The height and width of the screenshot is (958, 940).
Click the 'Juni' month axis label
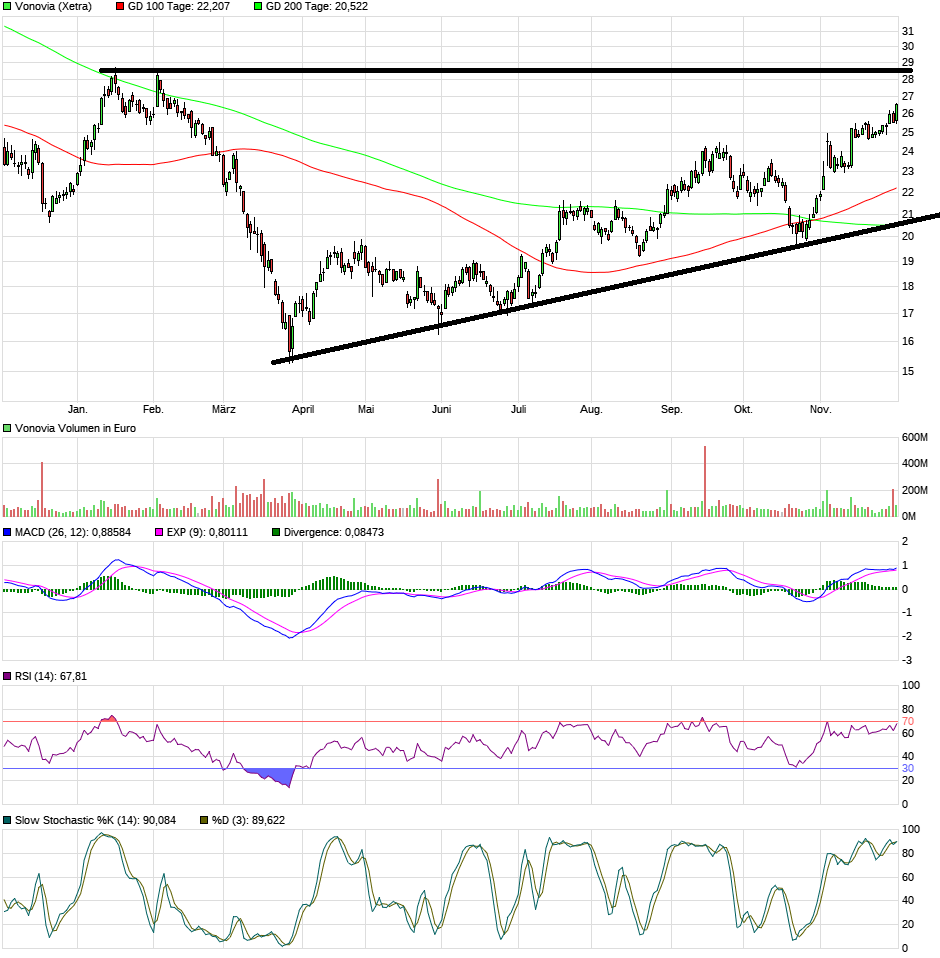(442, 409)
